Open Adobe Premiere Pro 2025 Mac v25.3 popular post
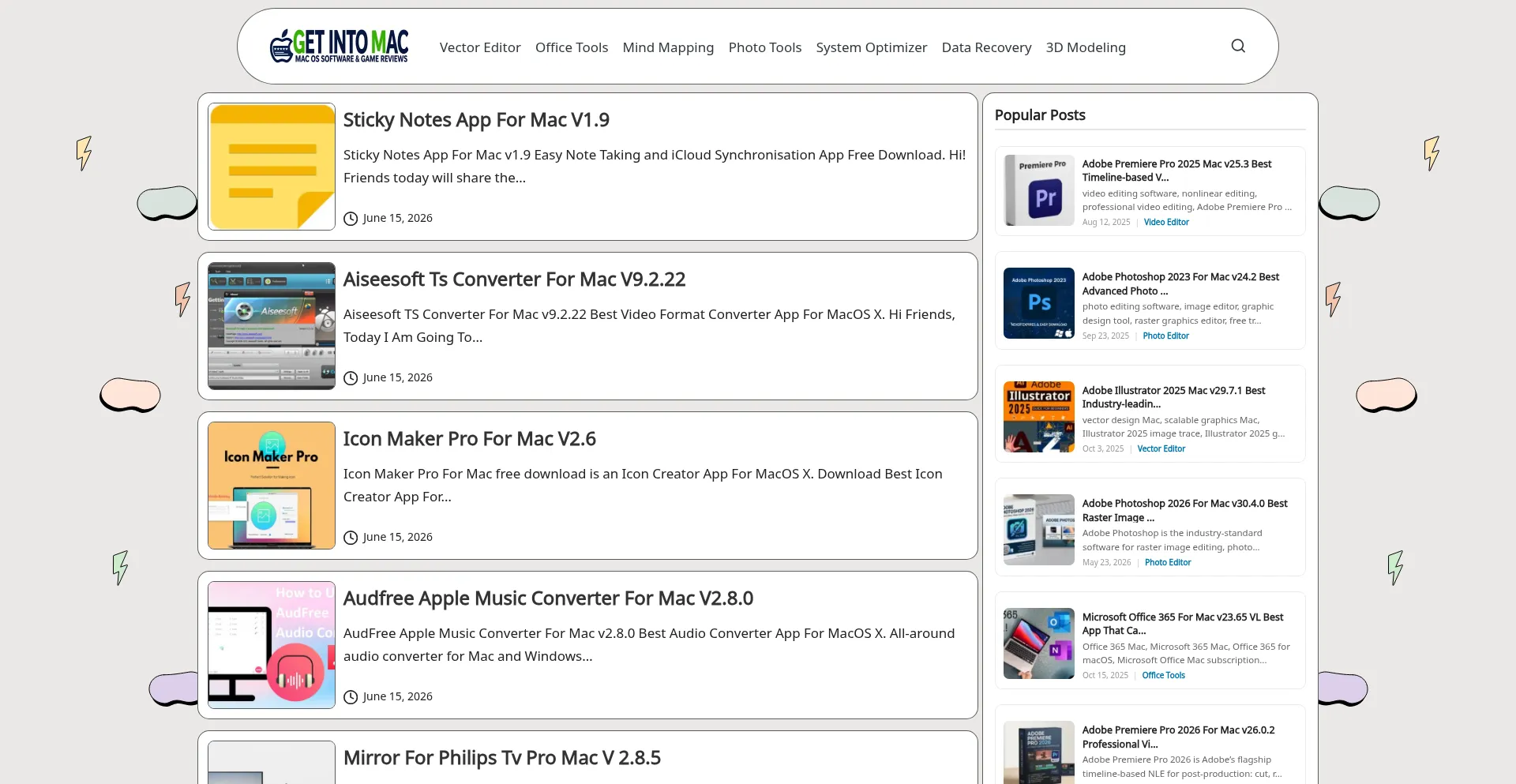This screenshot has width=1516, height=784. pyautogui.click(x=1176, y=171)
